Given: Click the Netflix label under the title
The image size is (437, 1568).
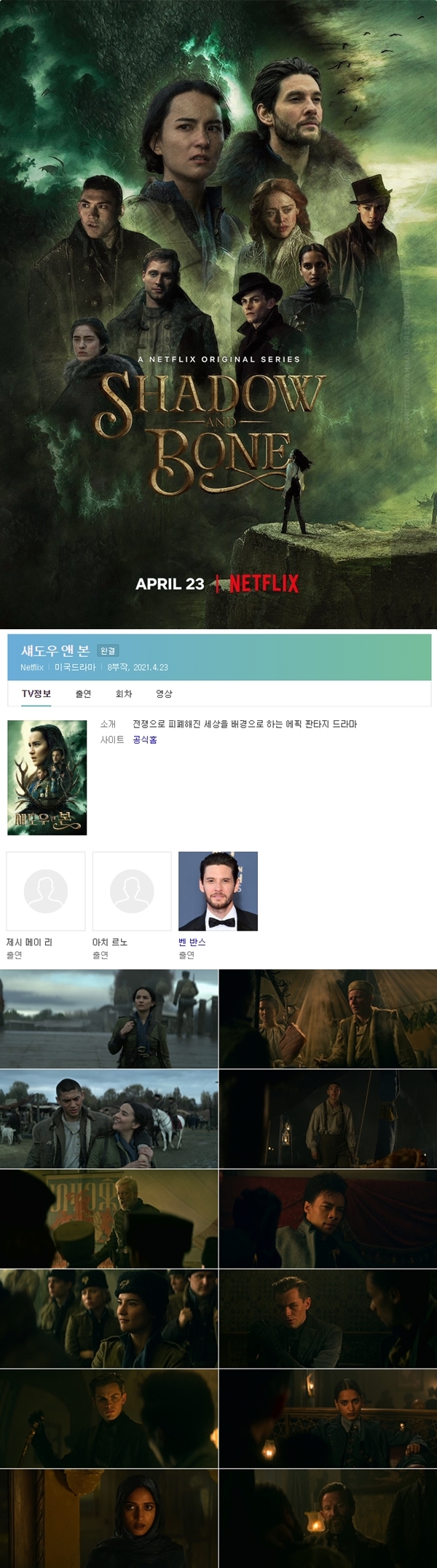Looking at the screenshot, I should pos(32,667).
